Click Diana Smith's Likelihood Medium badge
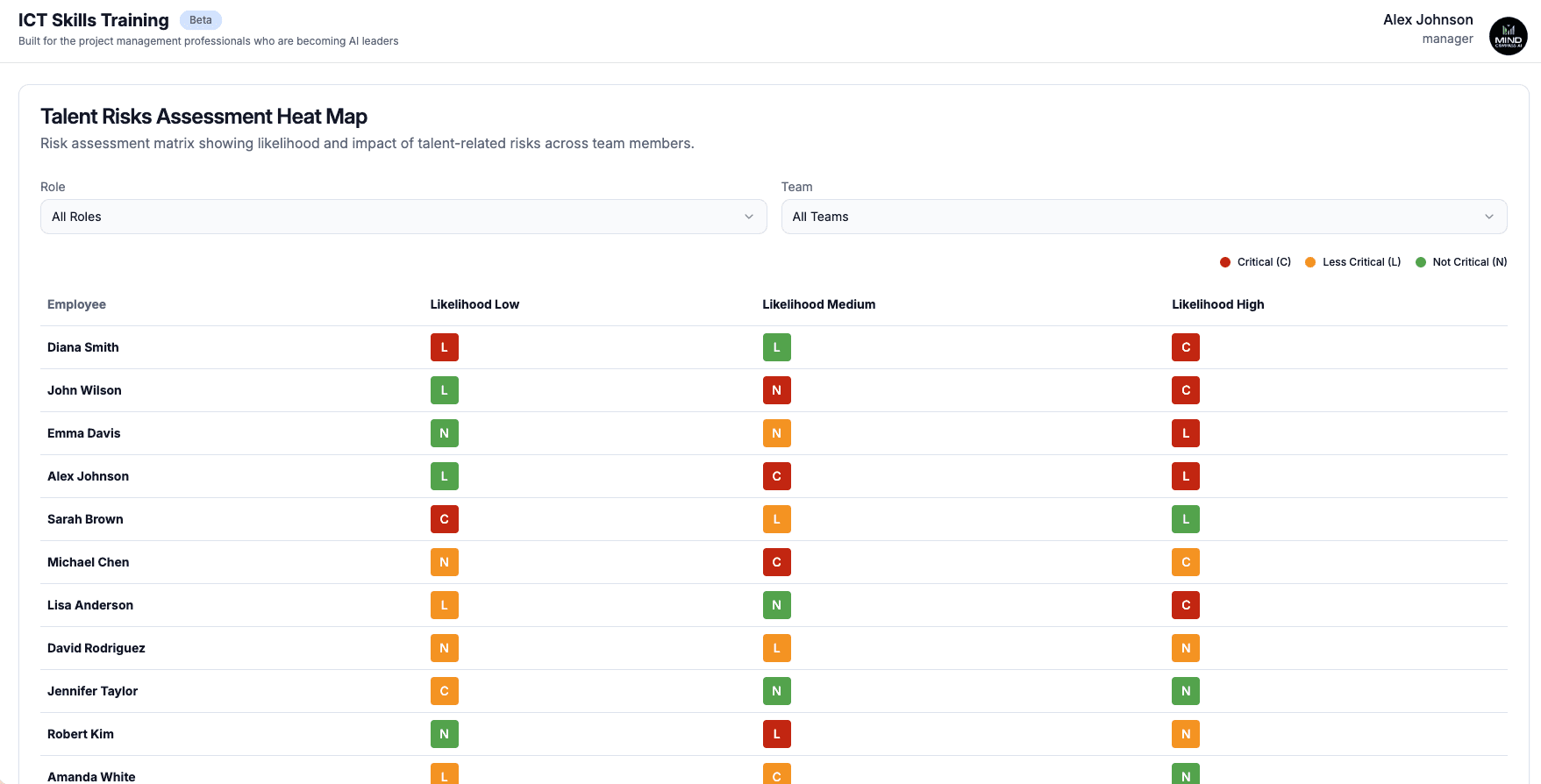1541x784 pixels. tap(777, 347)
